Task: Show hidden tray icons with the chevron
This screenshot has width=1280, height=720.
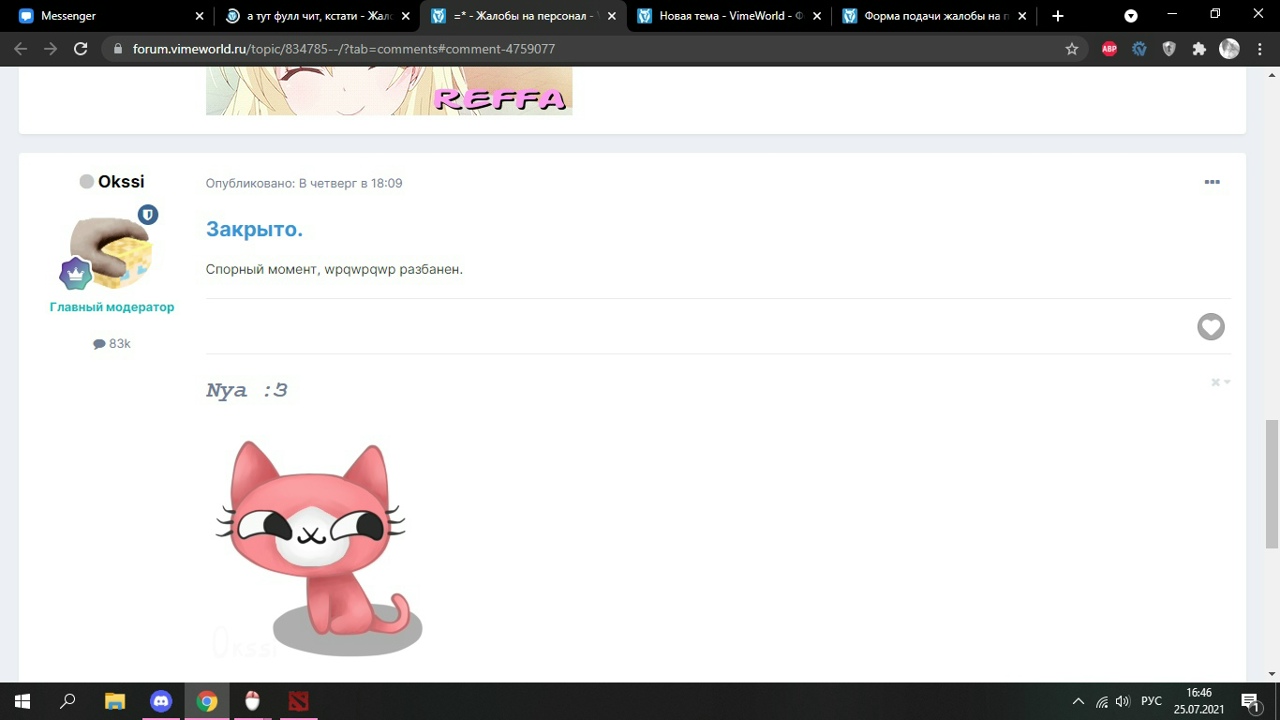Action: point(1078,701)
